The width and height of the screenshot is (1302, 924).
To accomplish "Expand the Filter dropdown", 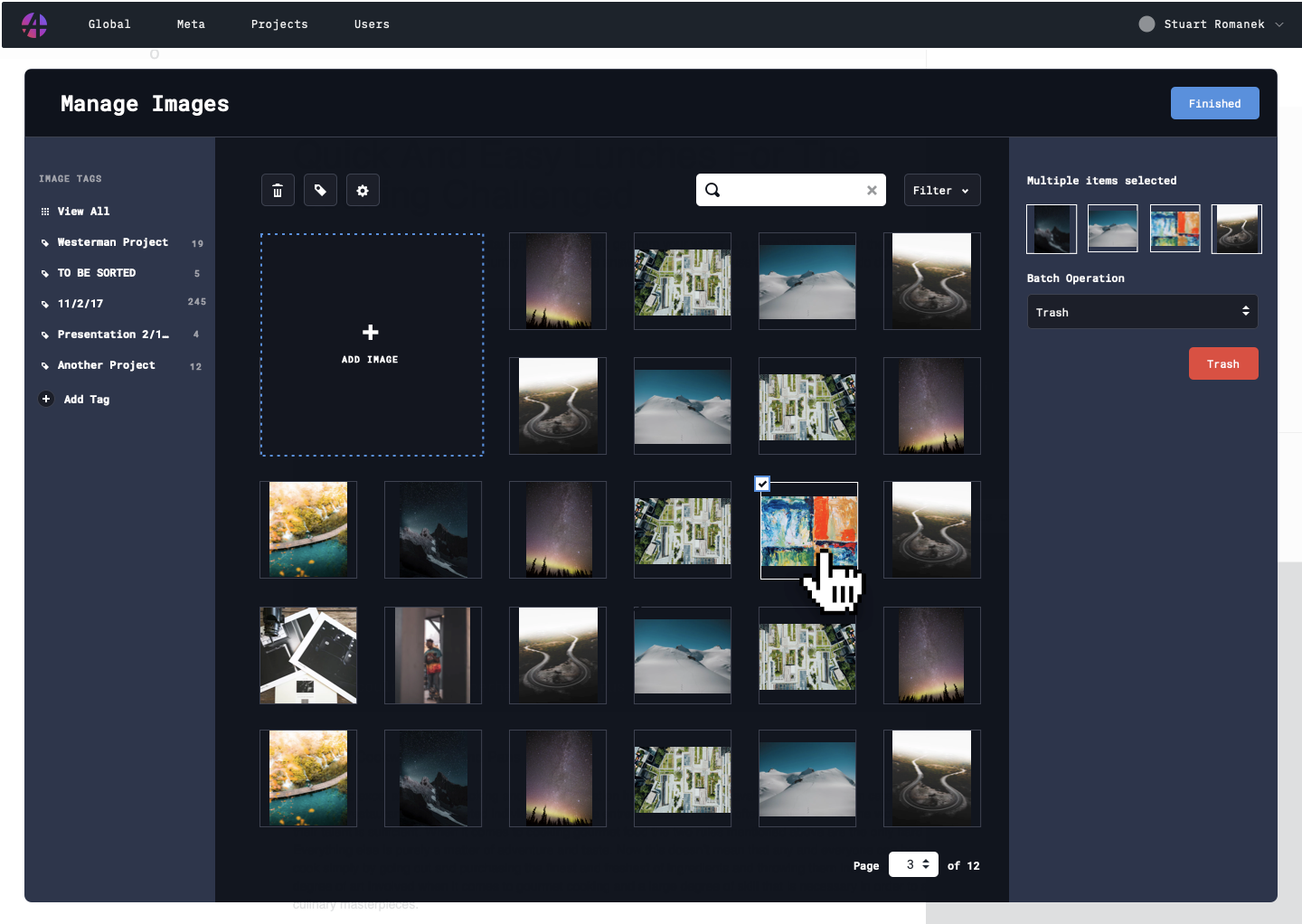I will click(941, 190).
